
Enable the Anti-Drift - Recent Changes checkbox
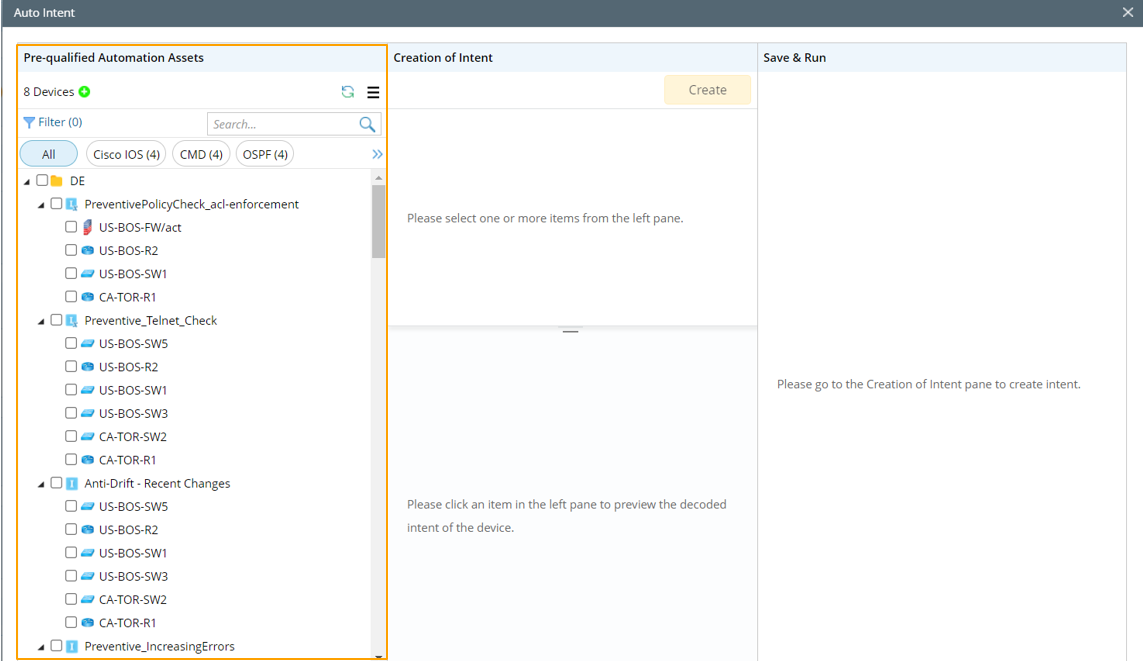tap(56, 483)
